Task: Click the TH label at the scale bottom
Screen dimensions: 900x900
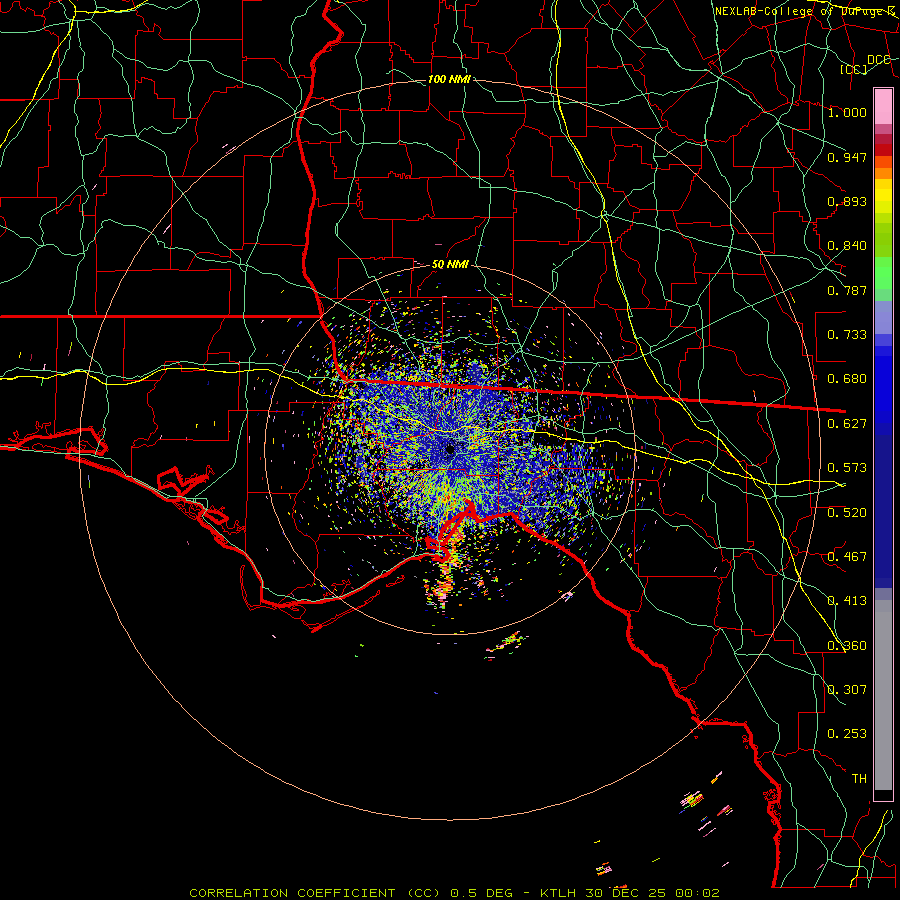Action: tap(859, 779)
